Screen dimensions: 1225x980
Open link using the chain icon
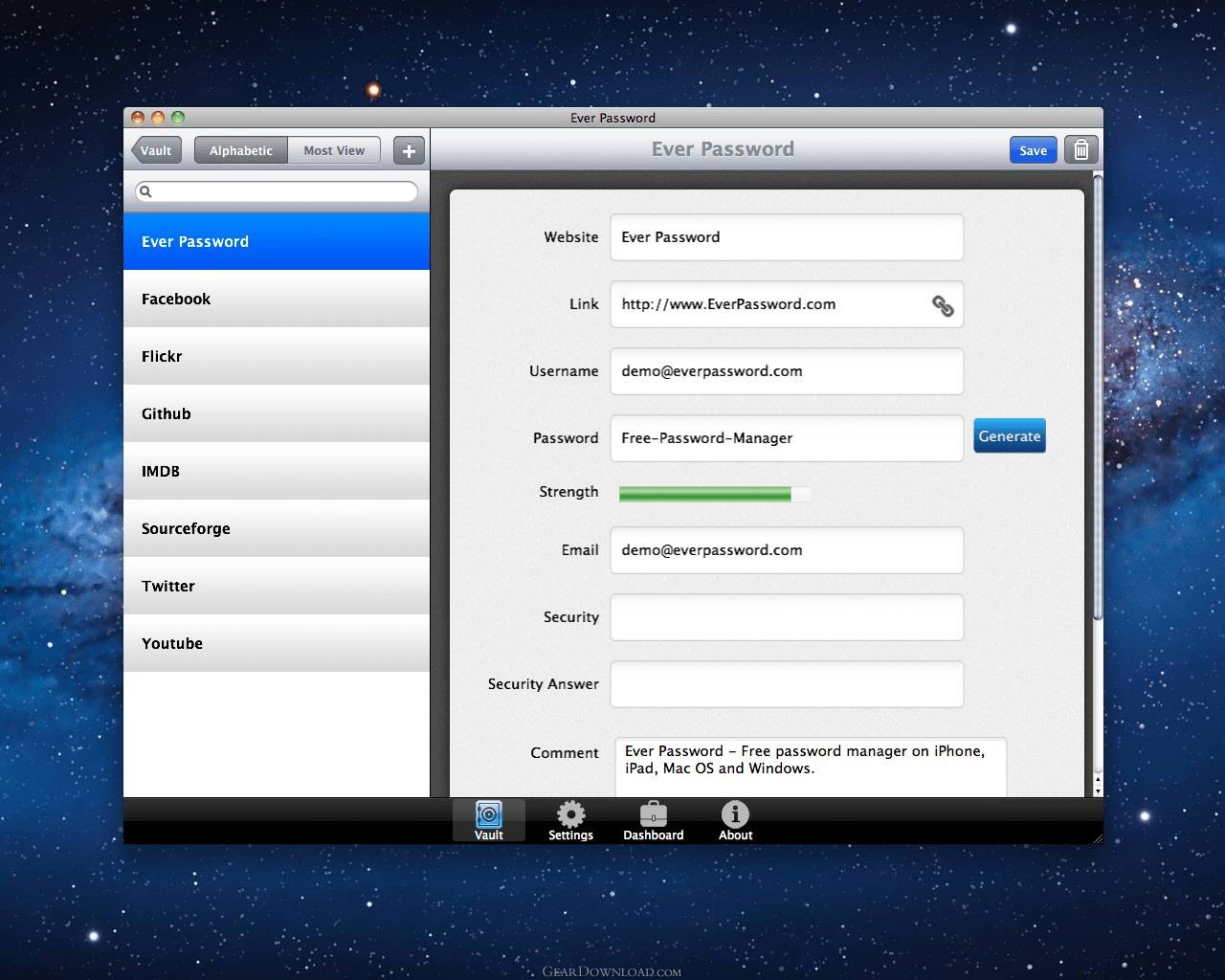pos(943,305)
